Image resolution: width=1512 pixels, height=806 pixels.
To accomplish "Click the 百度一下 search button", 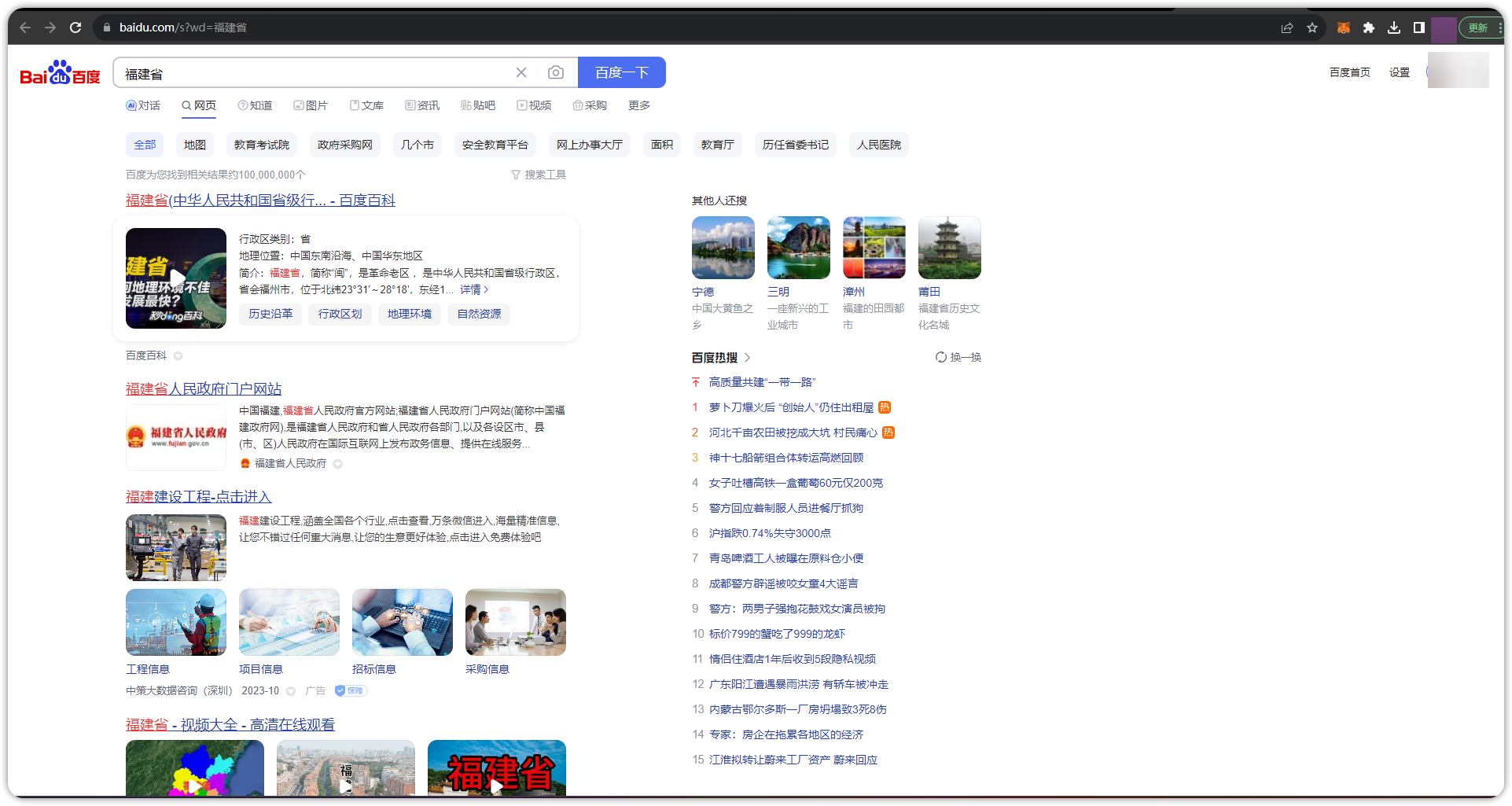I will 621,72.
